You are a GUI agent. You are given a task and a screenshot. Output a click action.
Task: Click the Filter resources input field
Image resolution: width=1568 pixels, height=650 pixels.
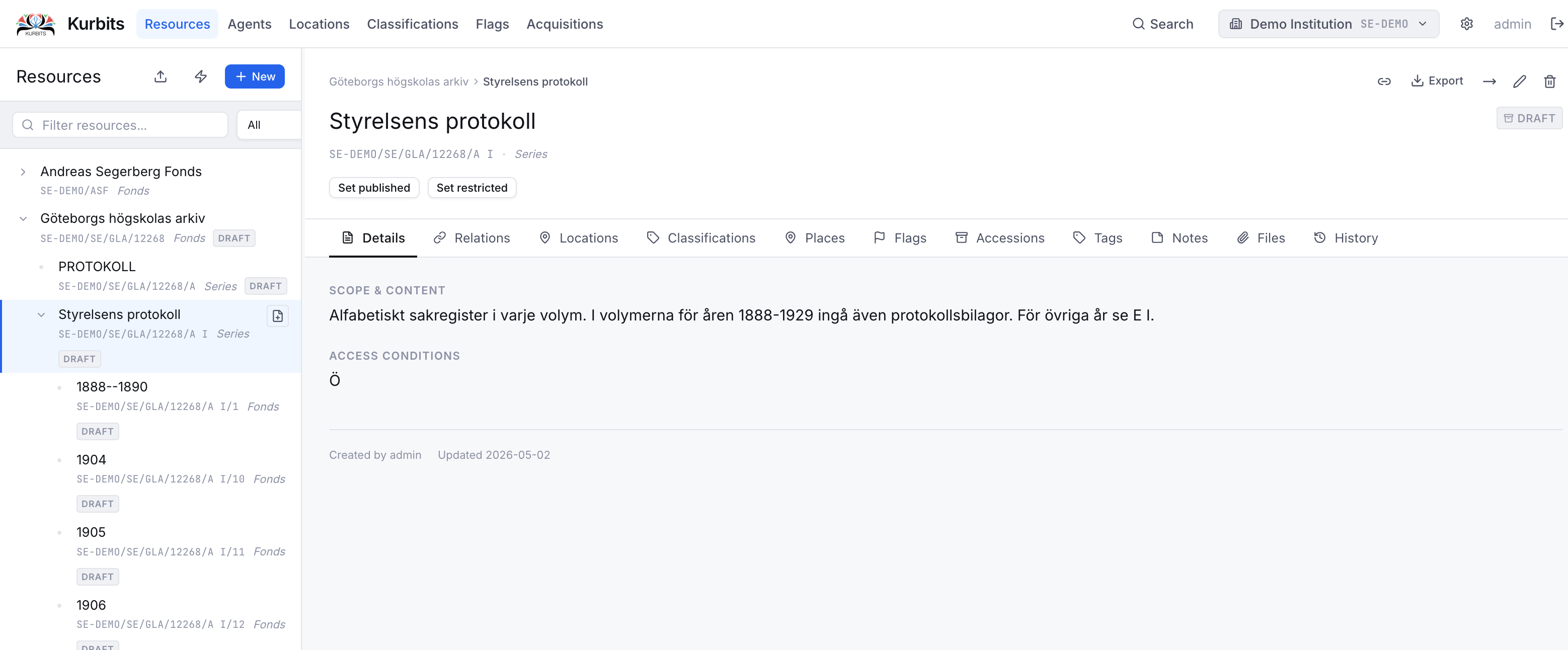(120, 125)
